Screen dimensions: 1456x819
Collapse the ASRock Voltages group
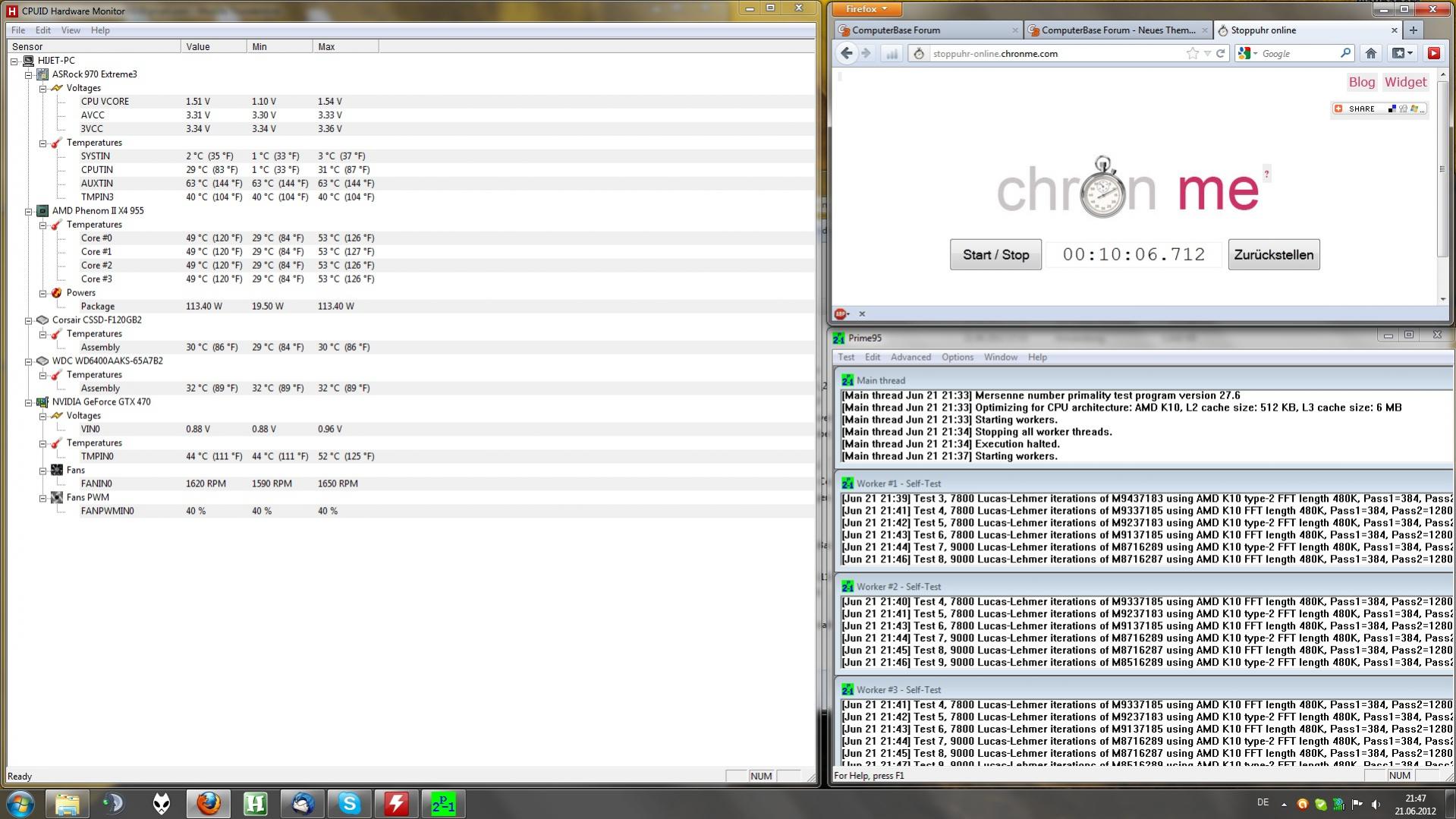(x=43, y=88)
